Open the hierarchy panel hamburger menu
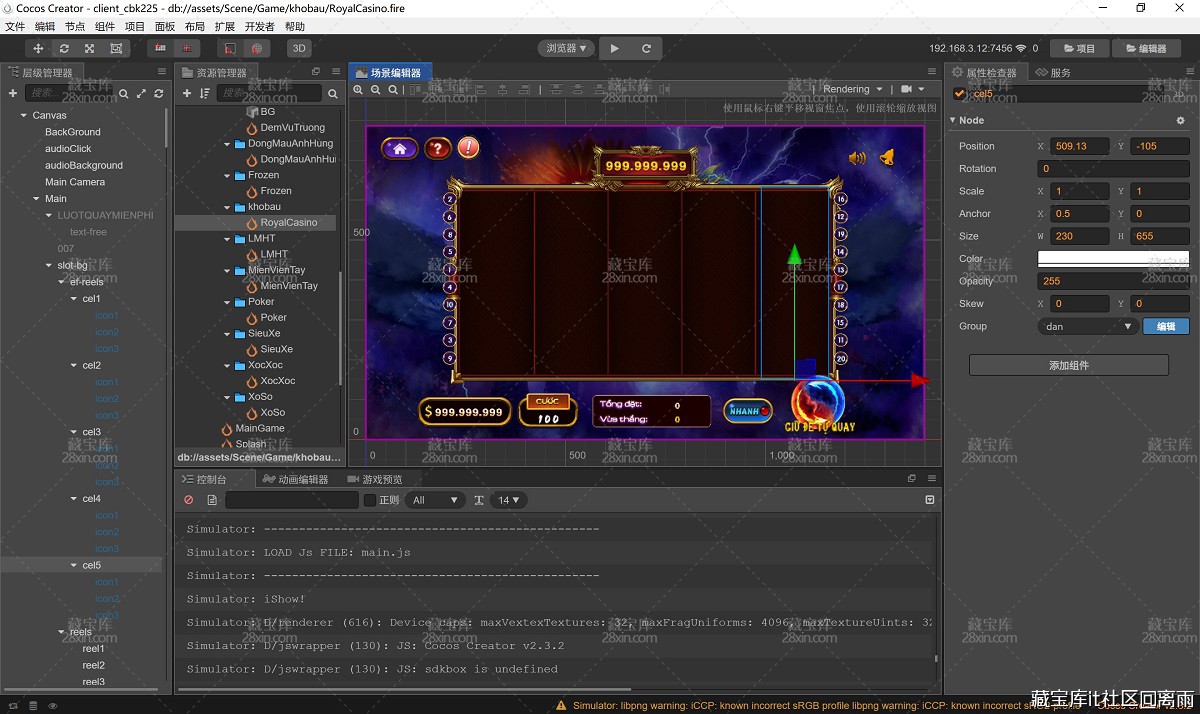 click(162, 72)
